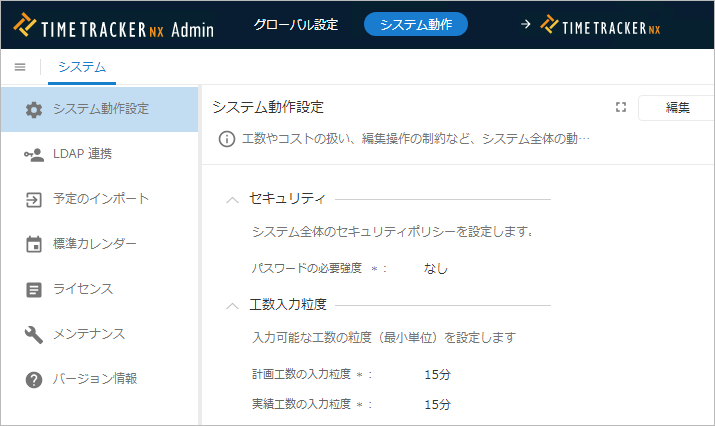This screenshot has height=426, width=715.
Task: Click the LDAP 連携 user icon
Action: coord(34,154)
